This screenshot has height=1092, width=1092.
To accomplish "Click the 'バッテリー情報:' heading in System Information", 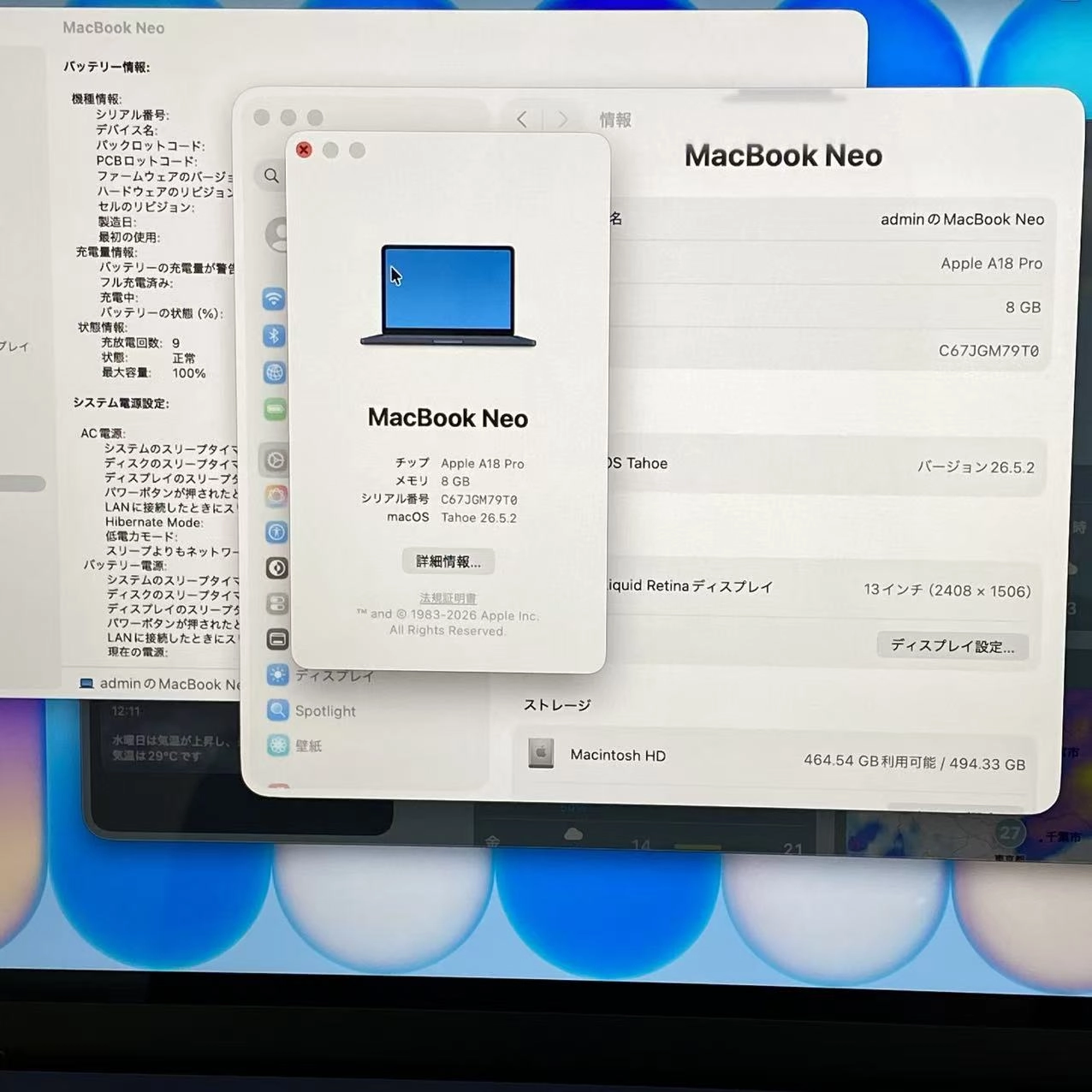I will click(x=107, y=67).
